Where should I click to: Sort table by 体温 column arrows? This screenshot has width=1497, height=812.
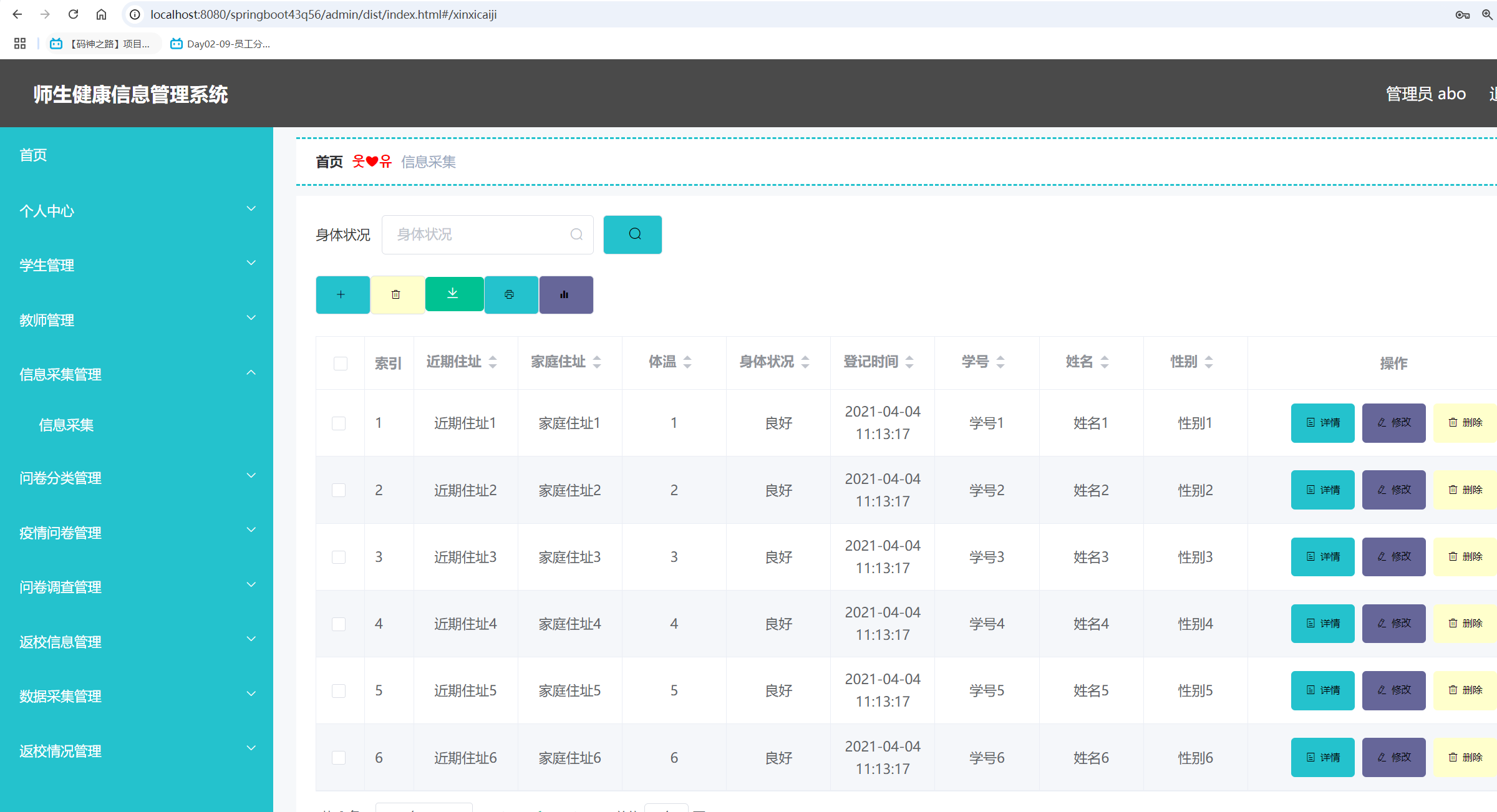coord(687,362)
